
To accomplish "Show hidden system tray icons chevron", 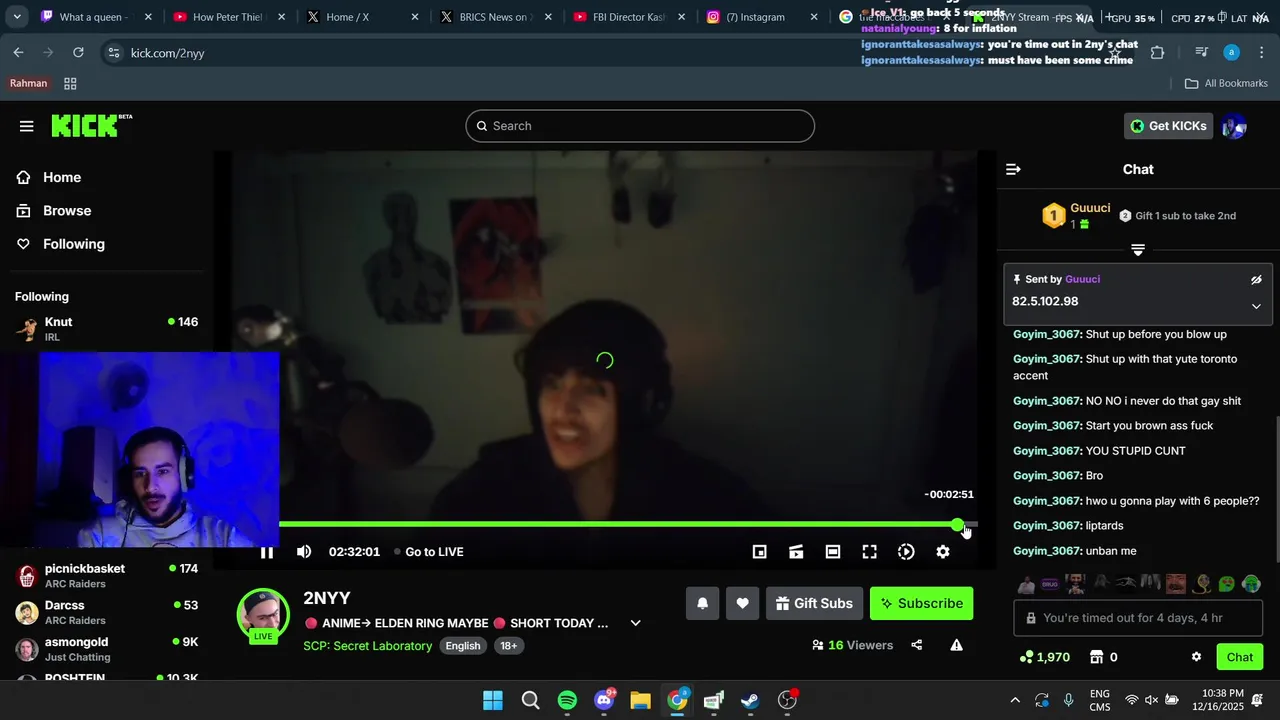I will coord(1015,700).
